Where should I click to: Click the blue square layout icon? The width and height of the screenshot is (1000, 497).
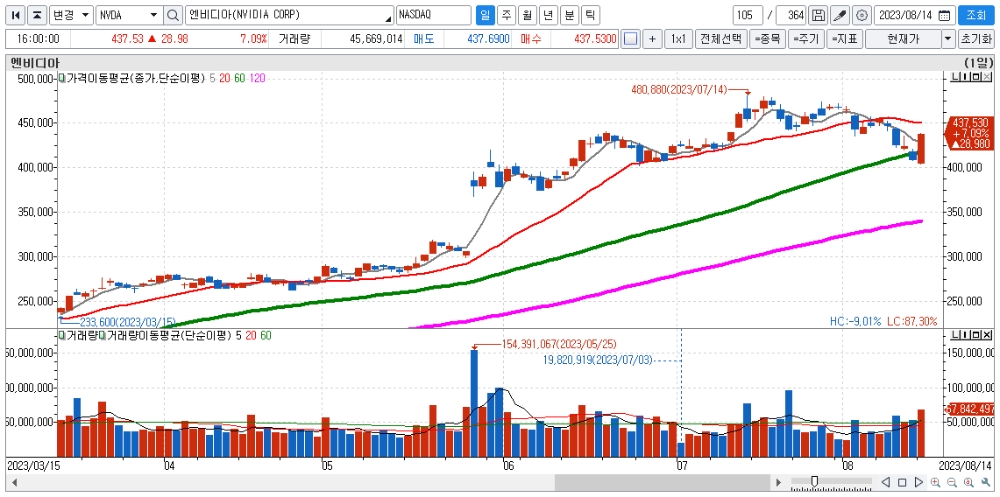click(x=630, y=39)
